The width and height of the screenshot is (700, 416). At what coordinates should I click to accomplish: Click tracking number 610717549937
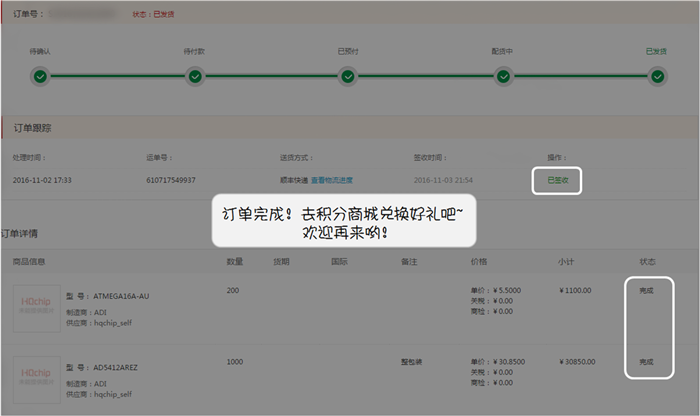(171, 180)
